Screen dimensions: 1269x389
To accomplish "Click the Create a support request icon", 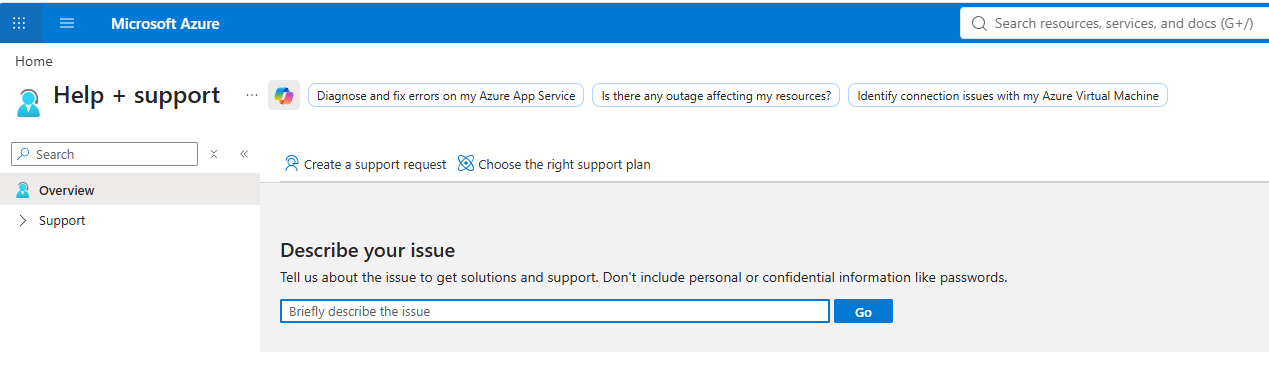I will [x=292, y=163].
